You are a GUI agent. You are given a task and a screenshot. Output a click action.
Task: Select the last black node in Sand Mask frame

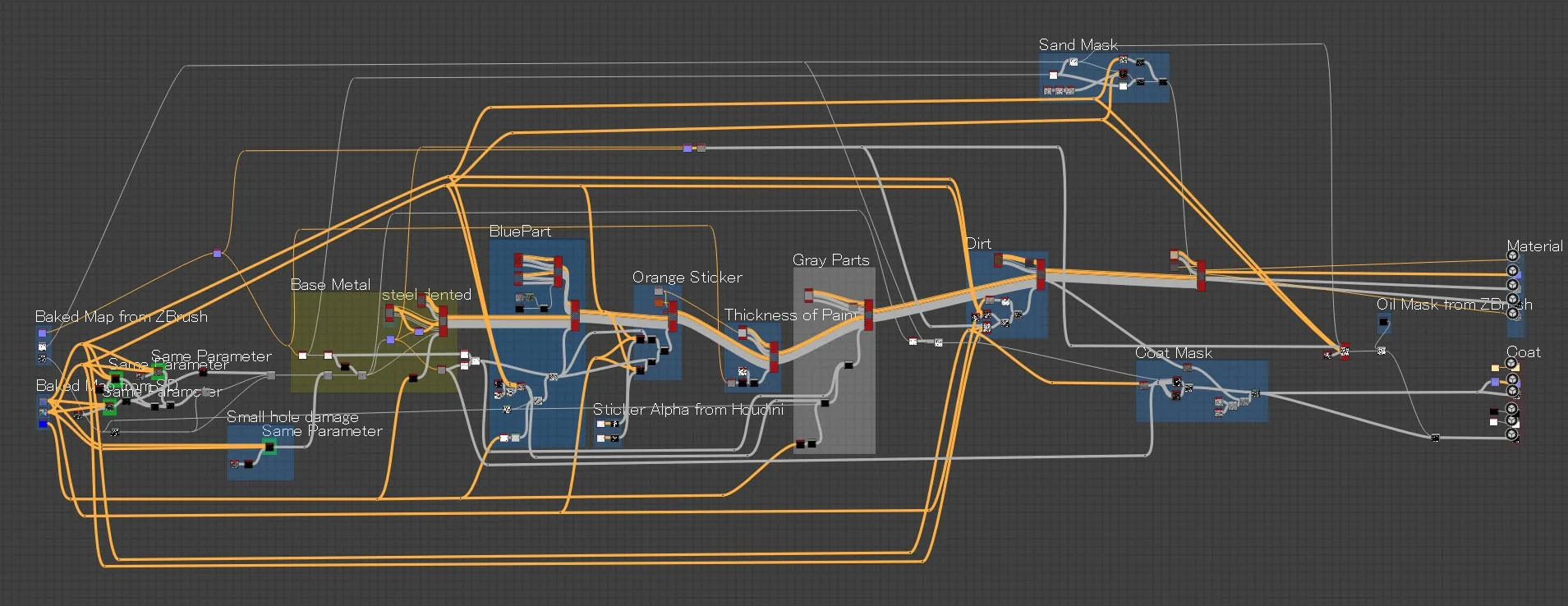pos(1162,82)
